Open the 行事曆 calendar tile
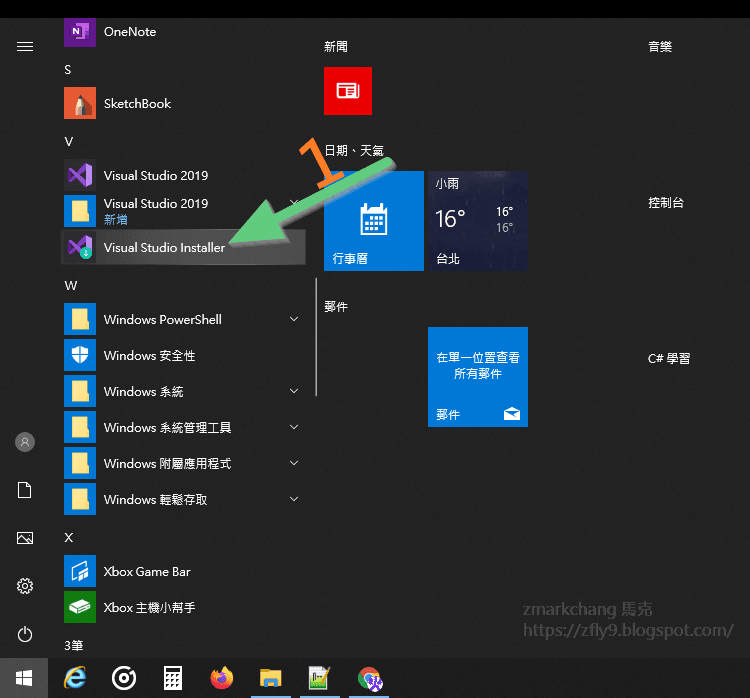The width and height of the screenshot is (750, 698). (374, 221)
